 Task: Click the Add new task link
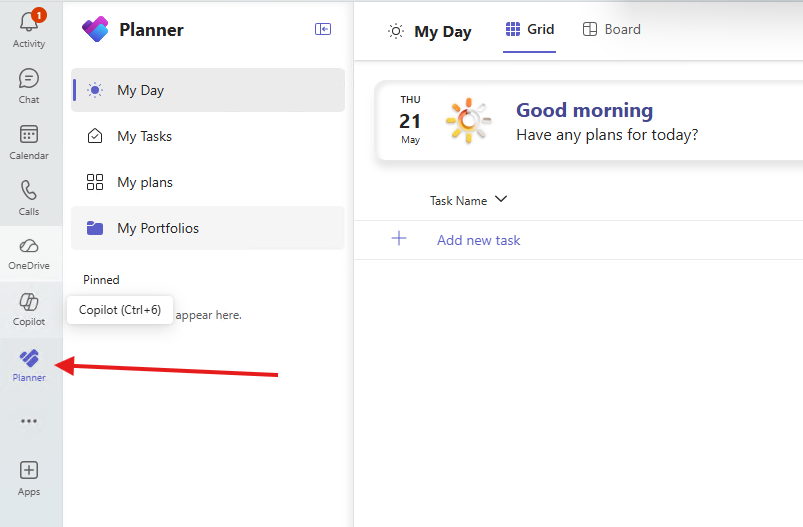[478, 240]
